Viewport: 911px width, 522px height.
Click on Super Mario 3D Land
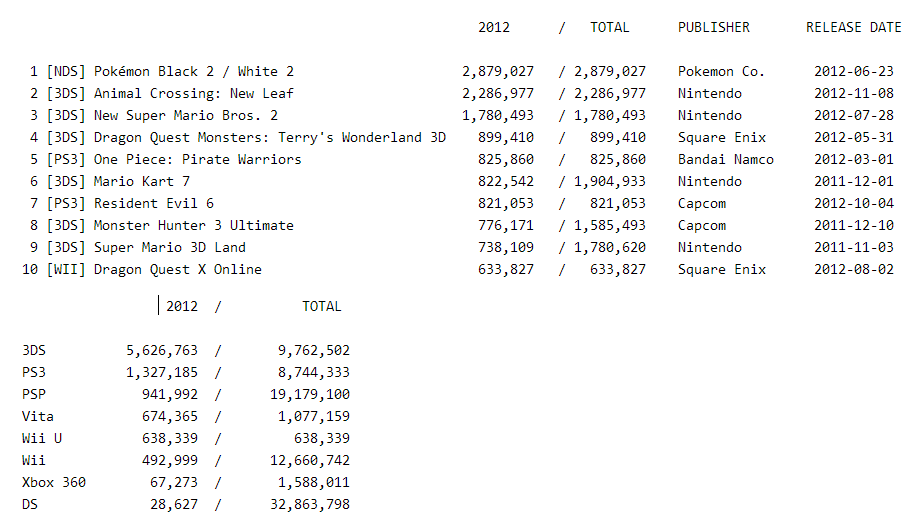(170, 248)
